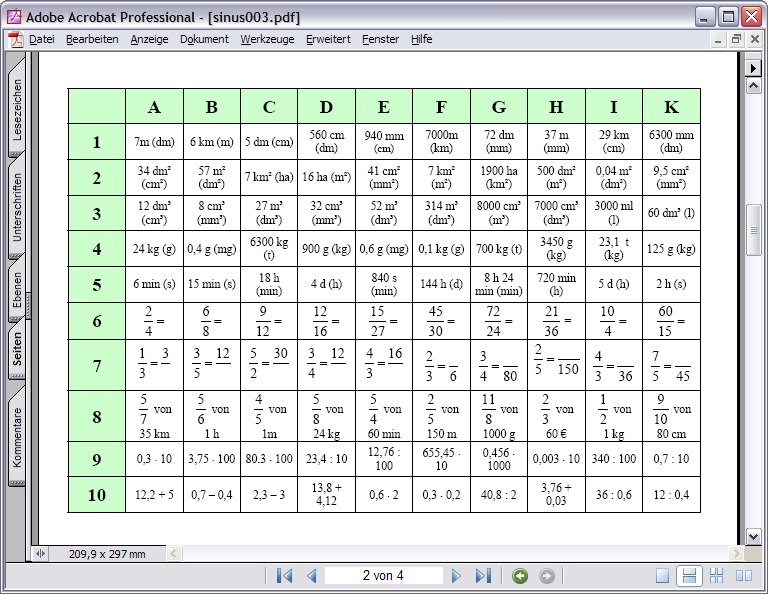Click the cell '60 dm³ (l)'
The width and height of the screenshot is (768, 594).
coord(671,213)
